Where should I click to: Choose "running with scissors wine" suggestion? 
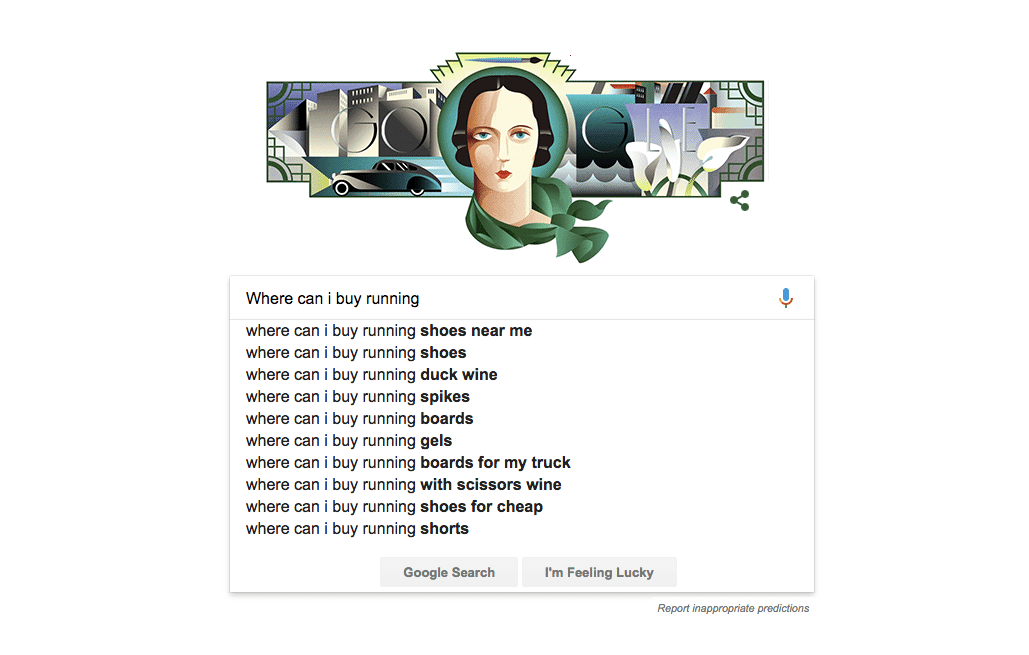tap(403, 485)
